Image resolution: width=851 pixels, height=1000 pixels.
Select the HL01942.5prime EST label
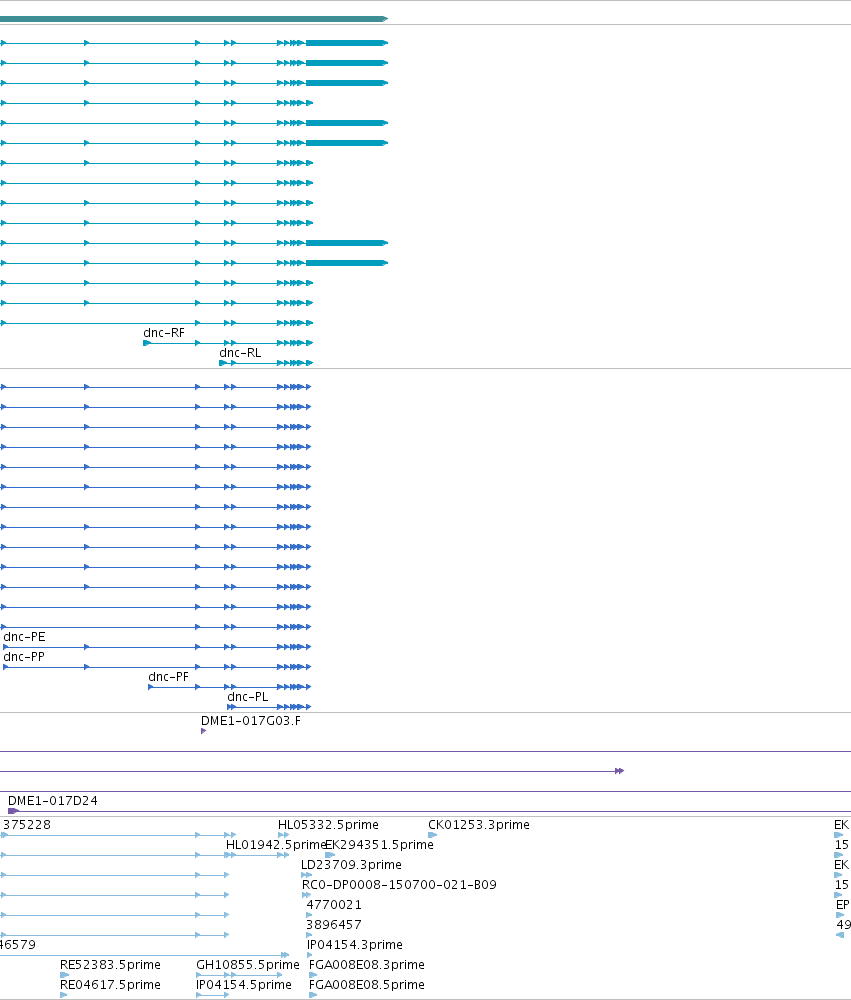pos(276,844)
